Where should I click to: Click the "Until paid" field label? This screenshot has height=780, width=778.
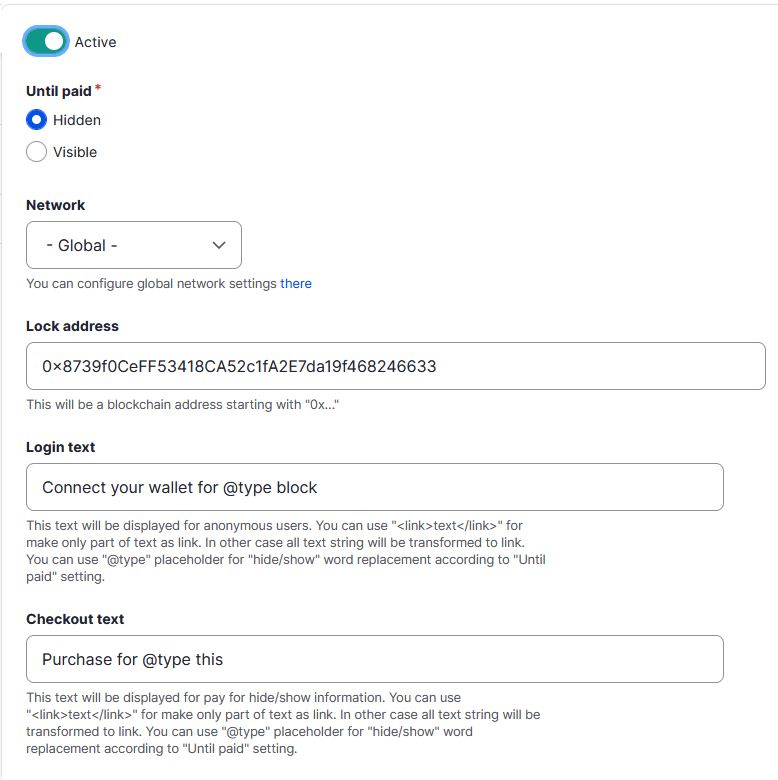[x=59, y=91]
